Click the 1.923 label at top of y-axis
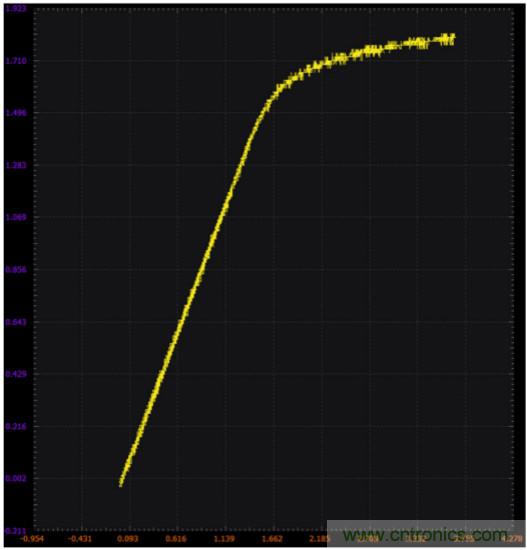This screenshot has width=527, height=550. [16, 8]
